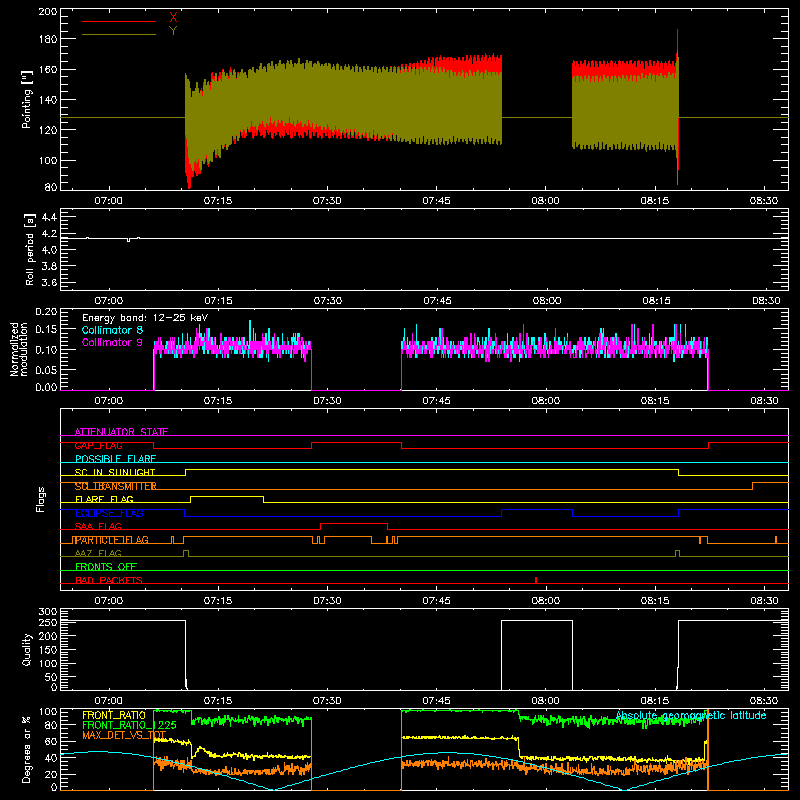The image size is (800, 800).
Task: Click the 'Absolute geomagnetic latitude' label
Action: point(691,715)
